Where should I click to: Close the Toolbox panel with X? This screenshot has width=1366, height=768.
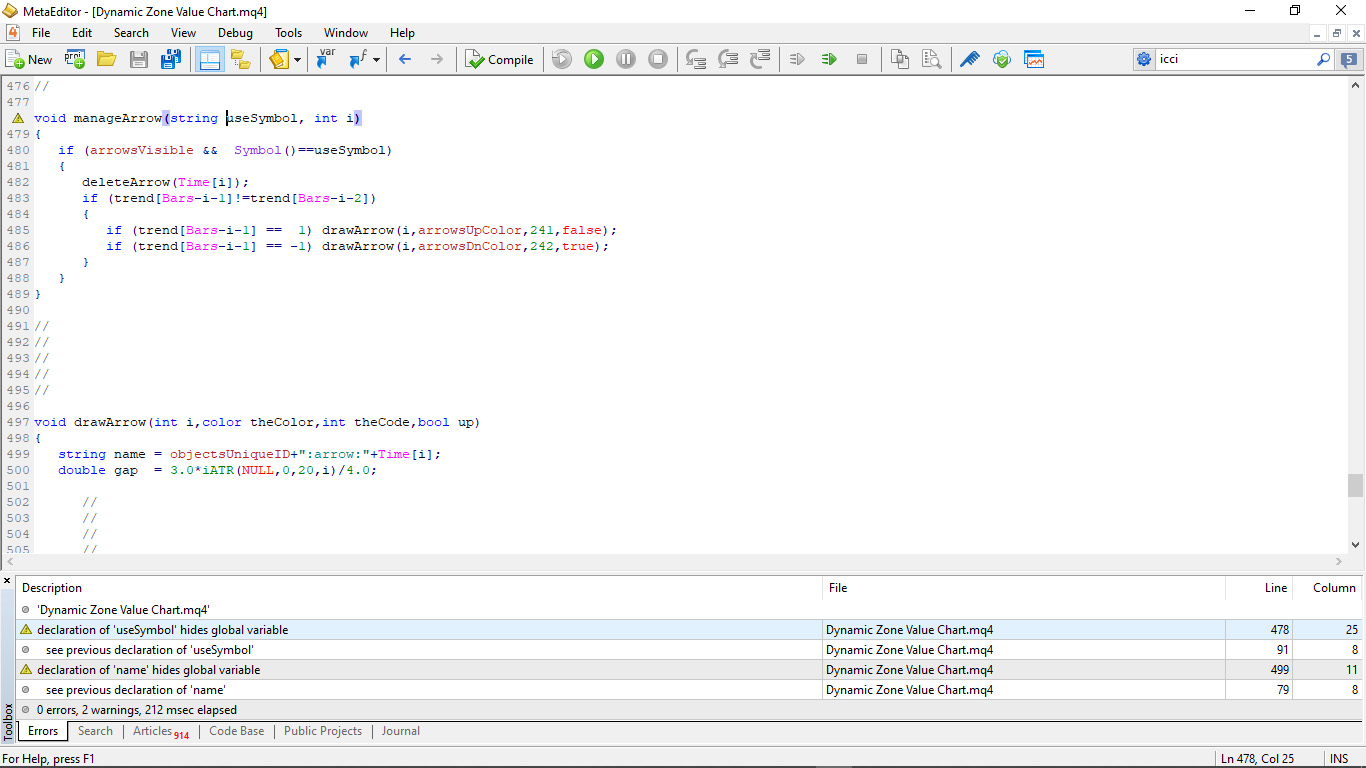tap(8, 581)
